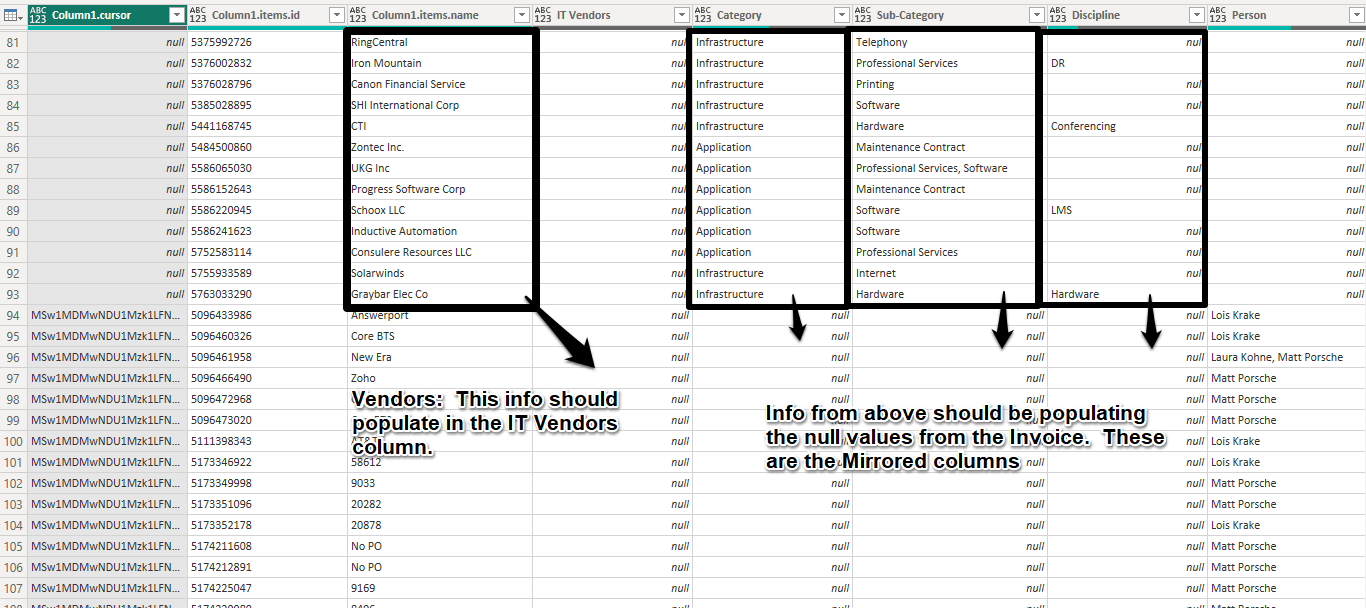This screenshot has width=1366, height=608.
Task: Expand the Column1.items.name filter dropdown
Action: [x=522, y=14]
